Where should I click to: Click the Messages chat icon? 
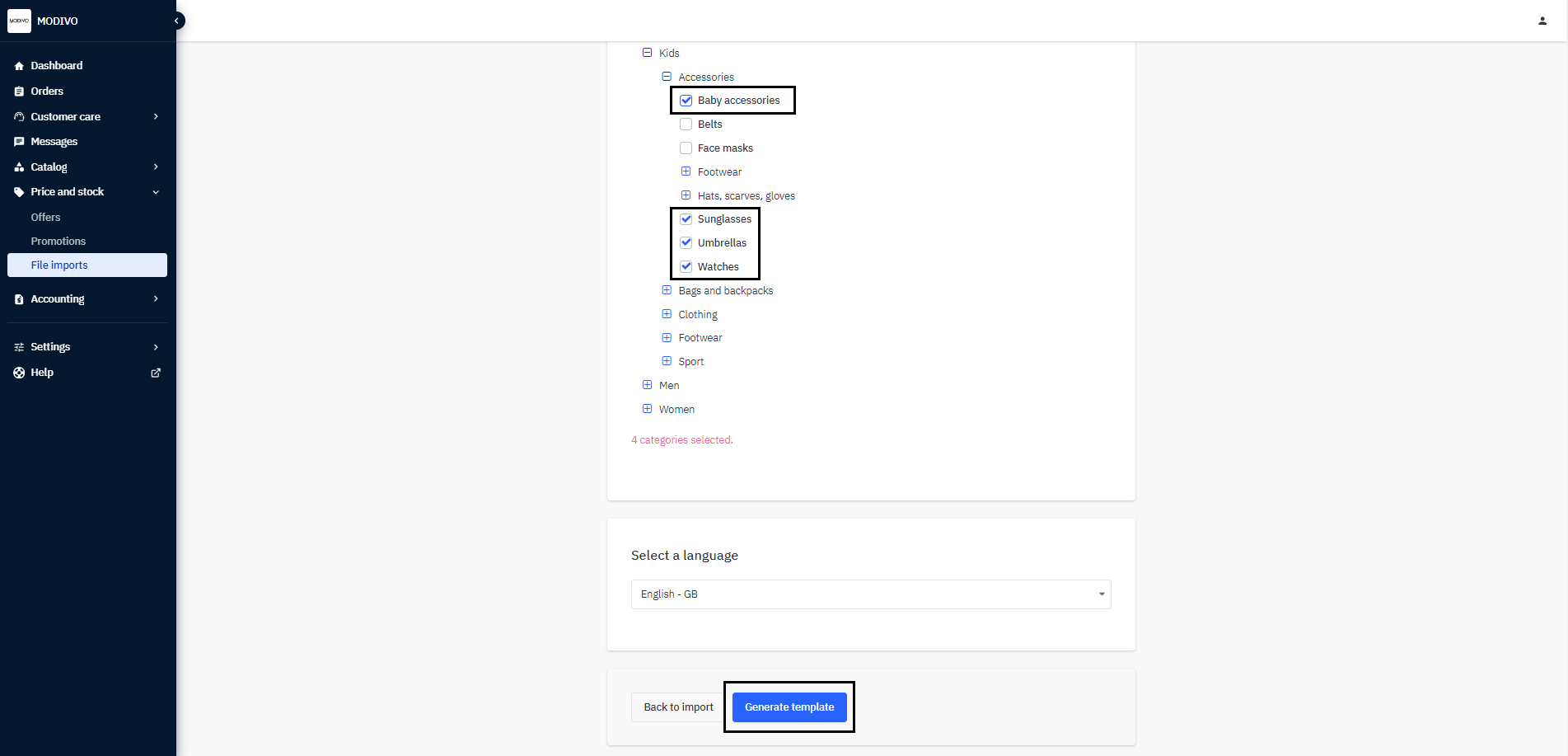[19, 142]
